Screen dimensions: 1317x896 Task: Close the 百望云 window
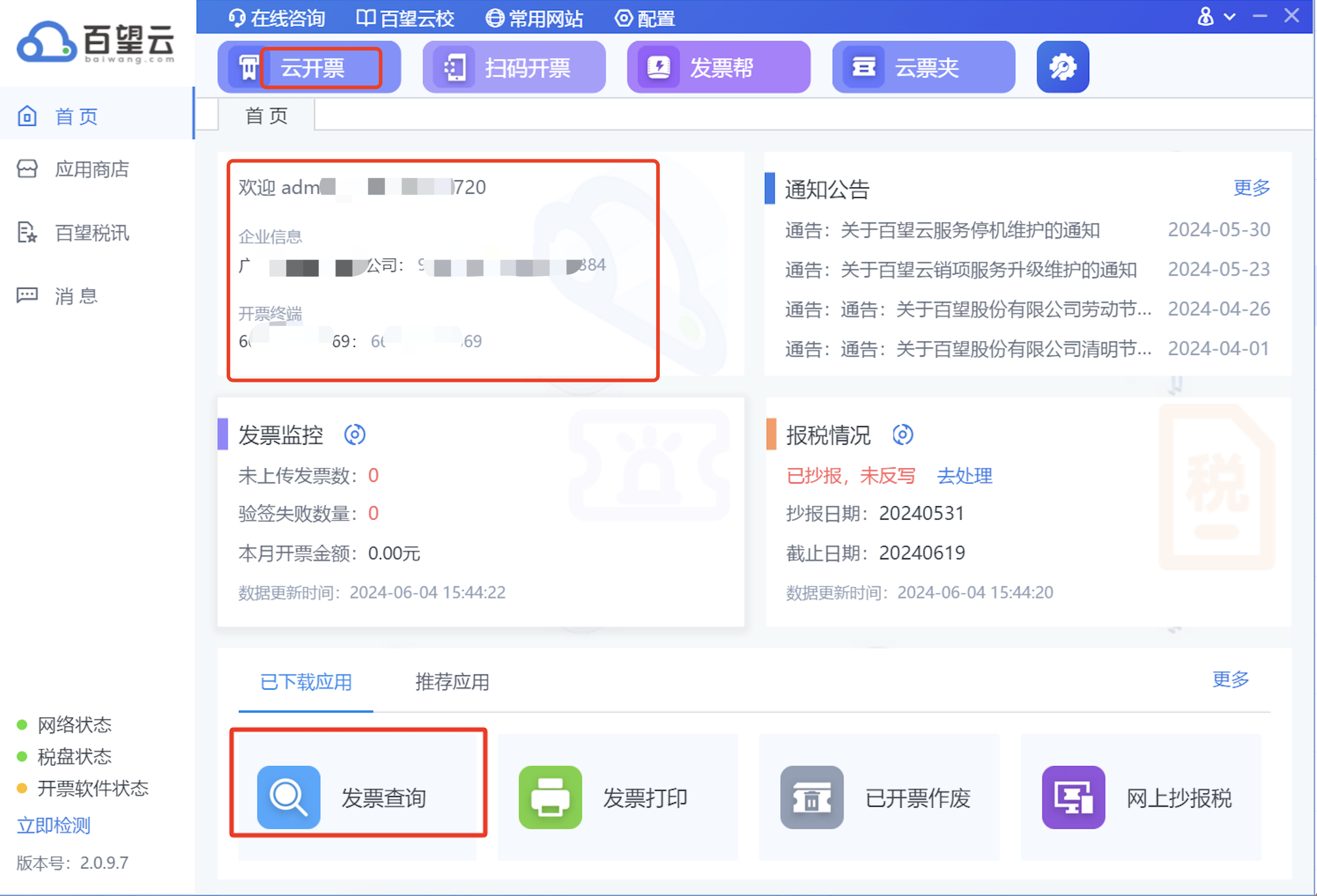click(1292, 16)
